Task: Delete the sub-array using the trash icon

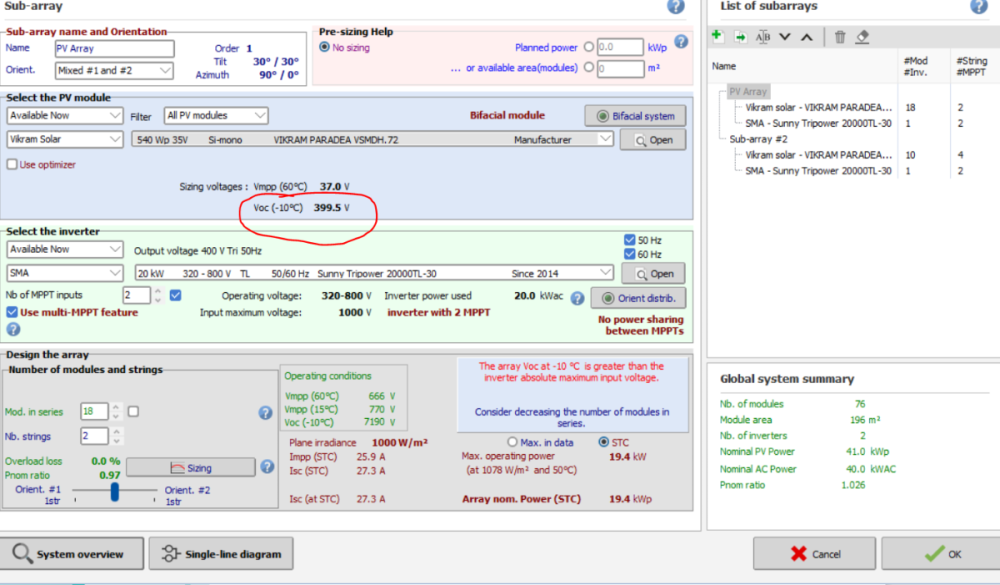Action: click(x=840, y=37)
